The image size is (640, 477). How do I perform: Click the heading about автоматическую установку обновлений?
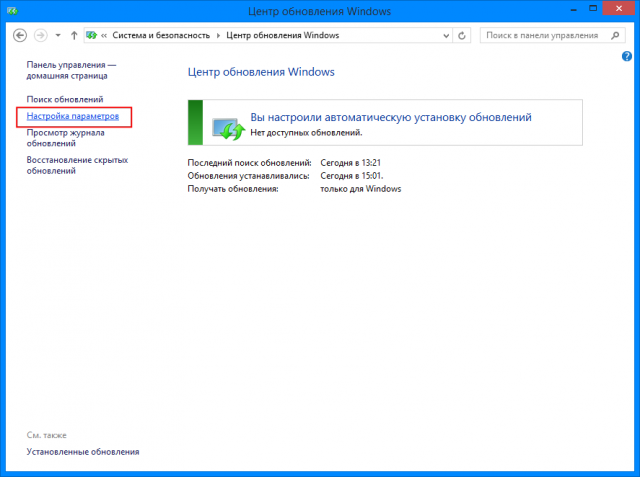point(391,117)
